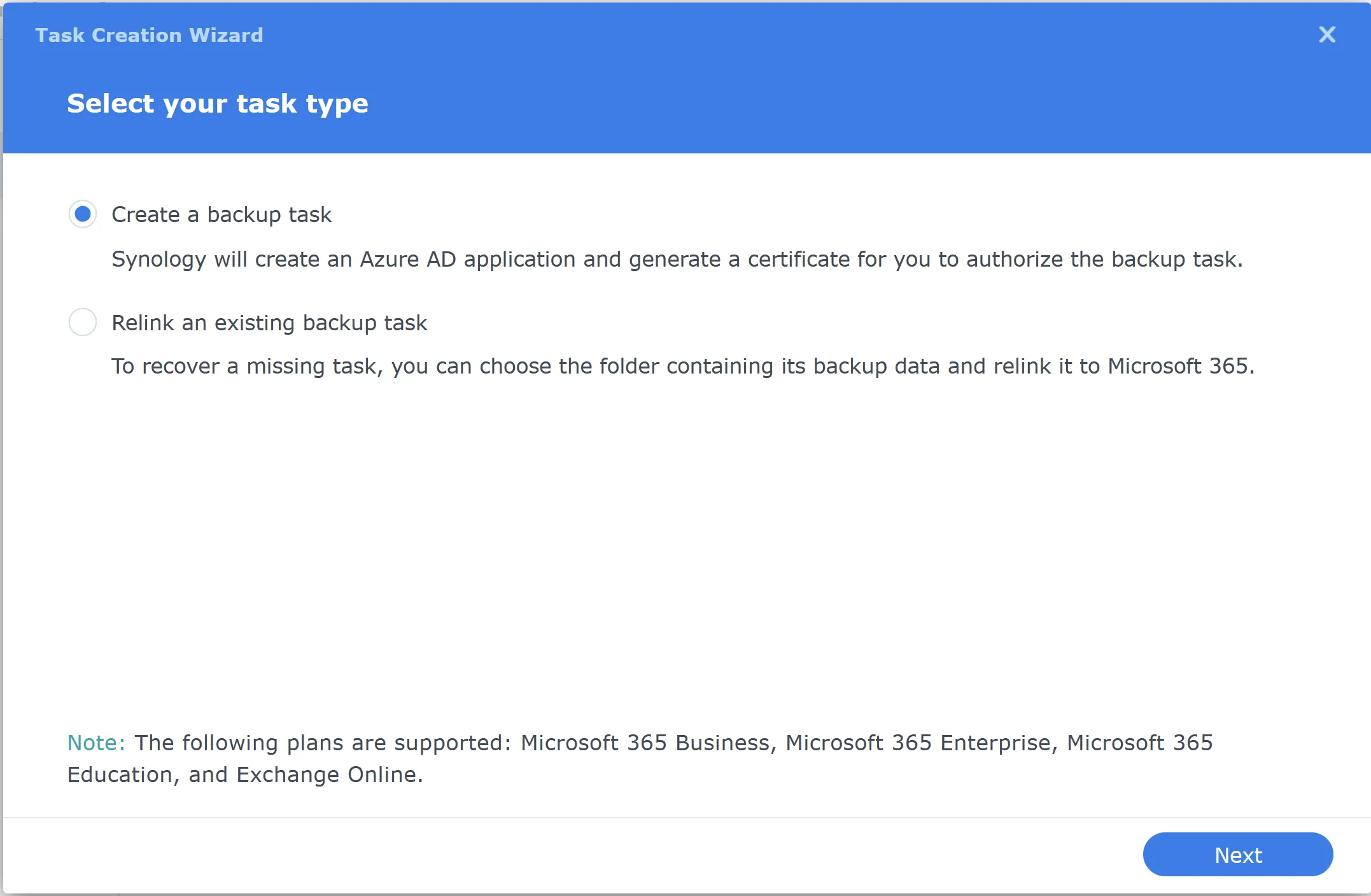Click the "To recover a missing task" description
This screenshot has height=896, width=1371.
point(682,367)
